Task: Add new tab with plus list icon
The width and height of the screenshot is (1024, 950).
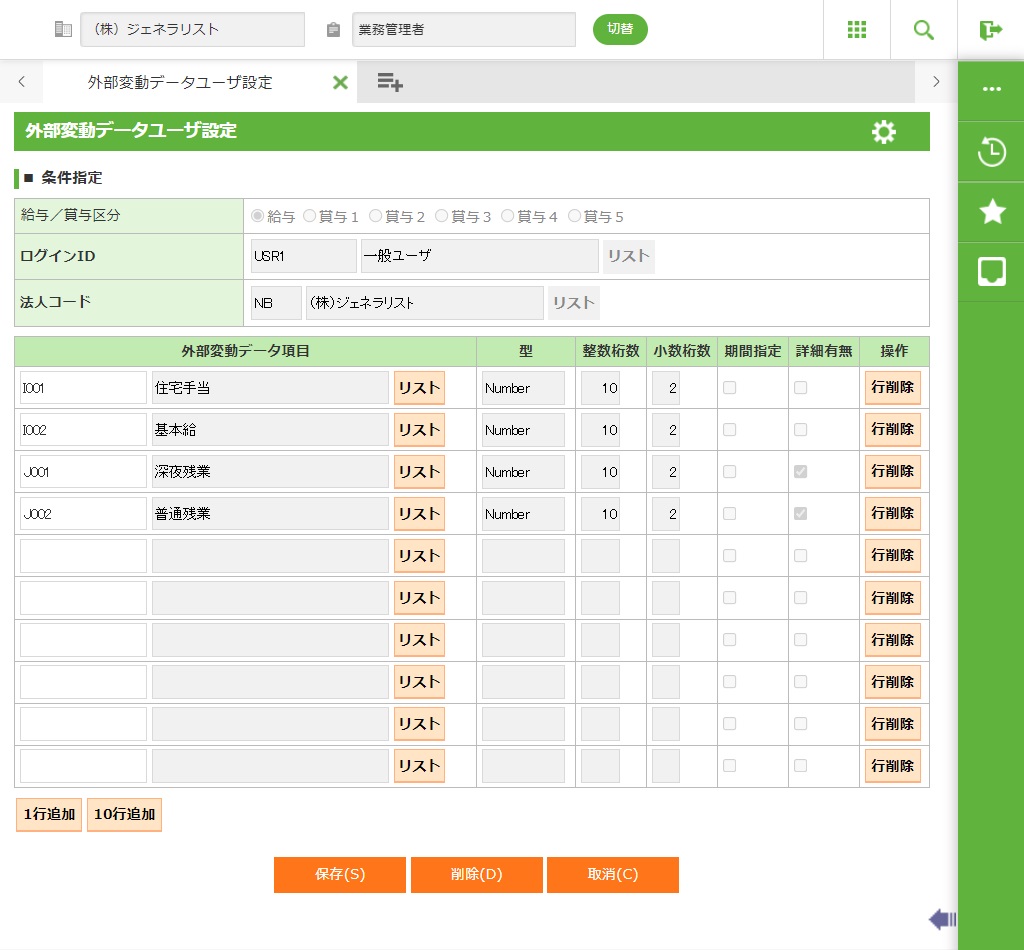Action: [390, 83]
